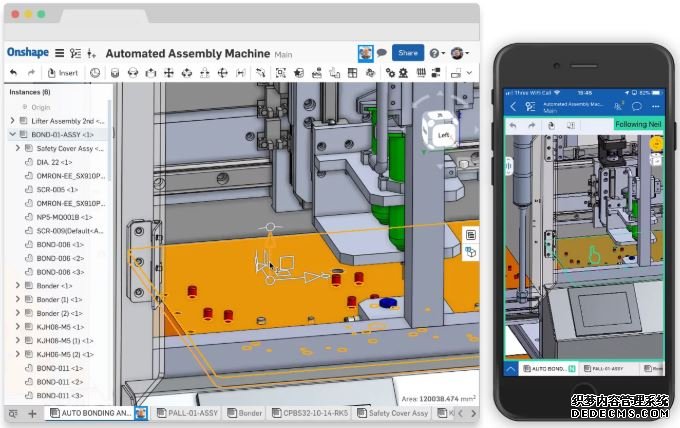Open the comments speech bubble
680x428 pixels.
coord(382,53)
